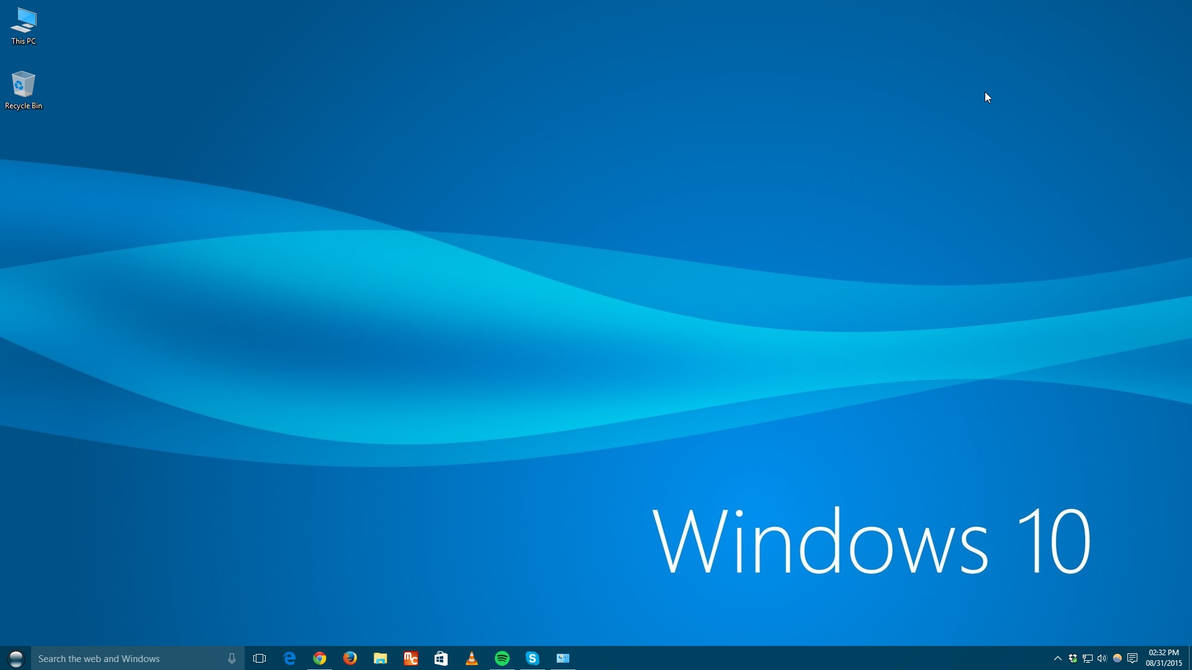Image resolution: width=1192 pixels, height=670 pixels.
Task: Open the last pinned taskbar app after Skype
Action: tap(563, 659)
